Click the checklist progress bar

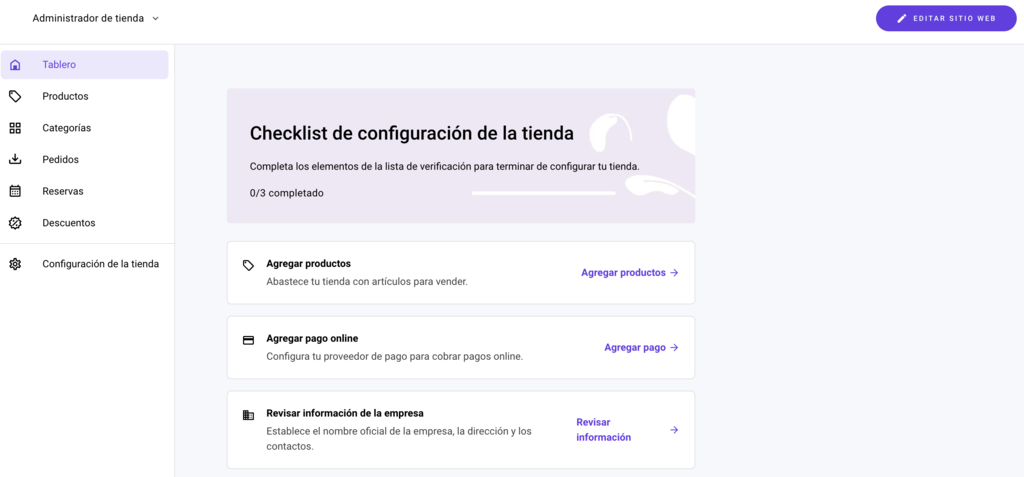pos(543,193)
